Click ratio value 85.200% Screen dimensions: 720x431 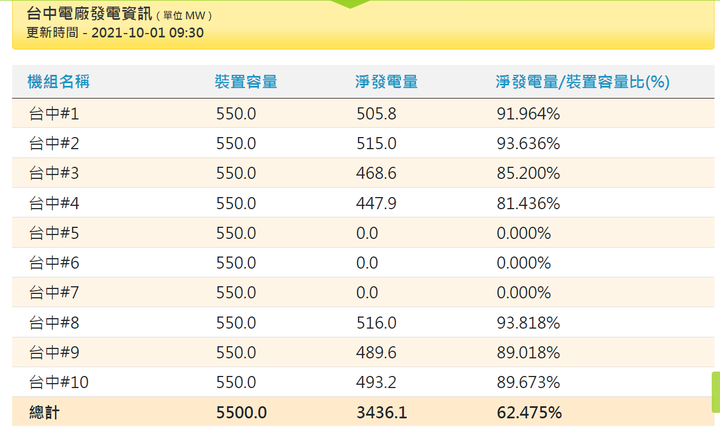tap(529, 174)
